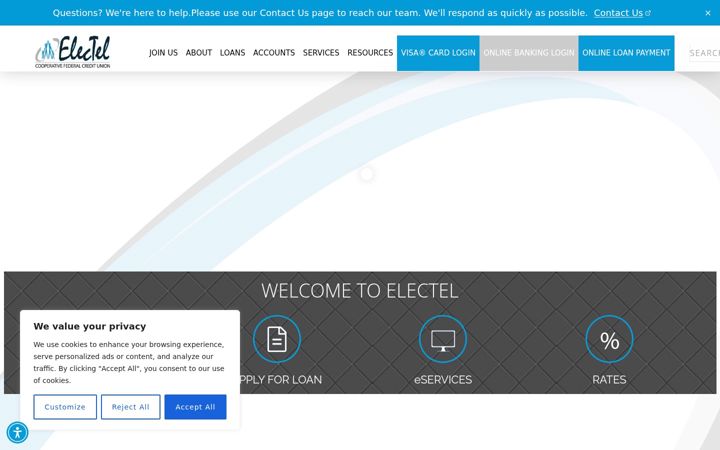Click Reject All cookies
Viewport: 720px width, 450px height.
click(130, 407)
